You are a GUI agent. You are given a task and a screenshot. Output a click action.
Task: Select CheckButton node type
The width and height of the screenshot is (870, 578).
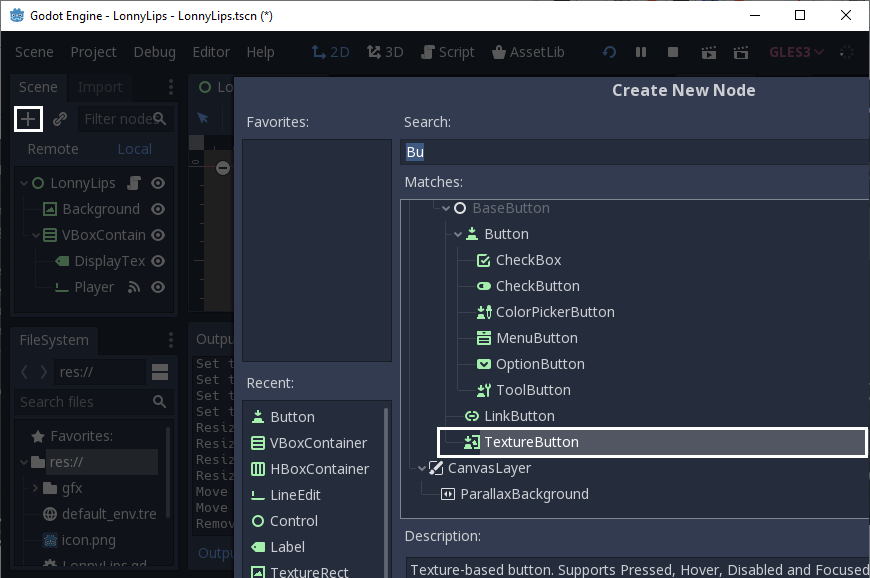tap(538, 286)
